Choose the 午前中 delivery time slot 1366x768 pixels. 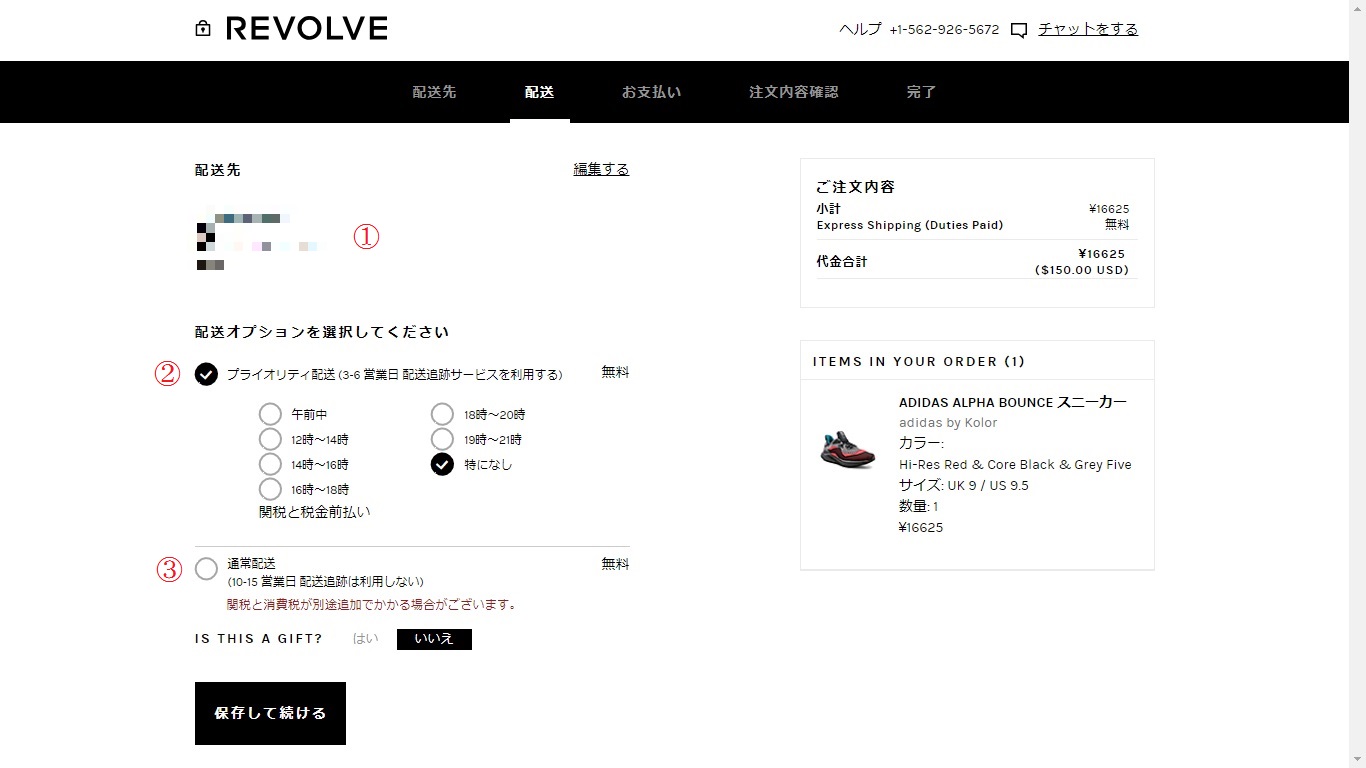coord(270,414)
